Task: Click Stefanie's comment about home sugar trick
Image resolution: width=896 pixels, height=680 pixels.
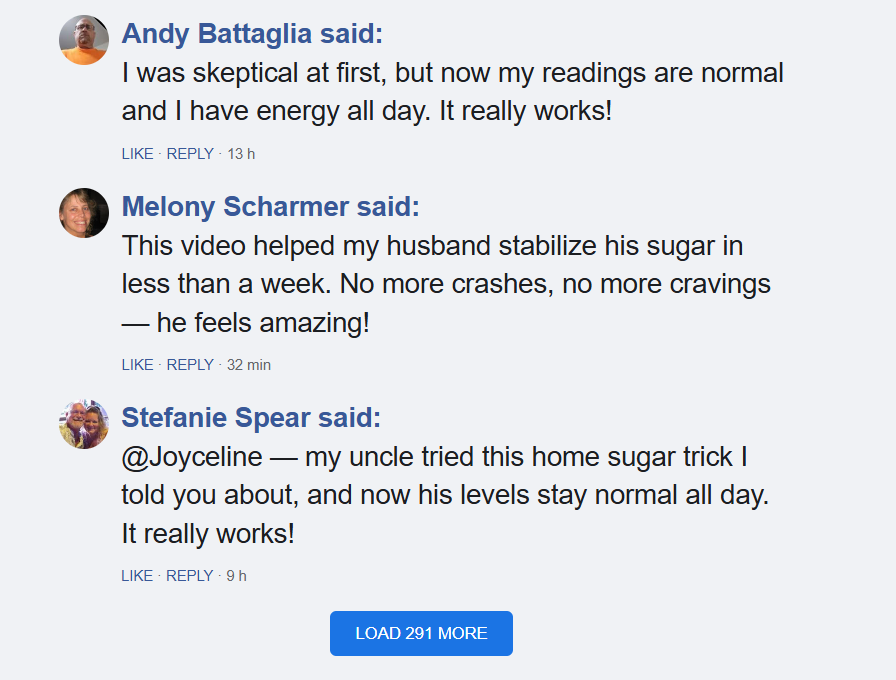Action: (445, 496)
